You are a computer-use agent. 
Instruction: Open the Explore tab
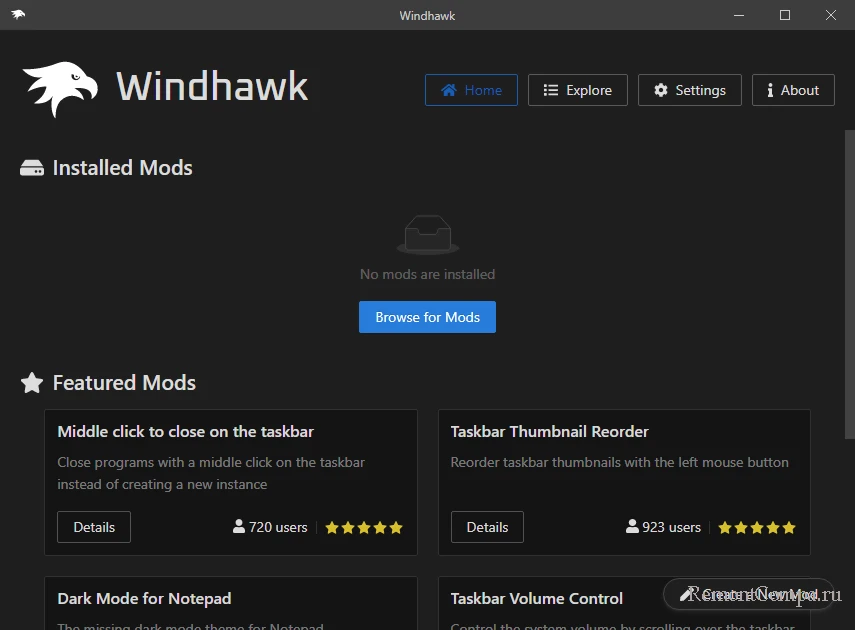coord(577,90)
